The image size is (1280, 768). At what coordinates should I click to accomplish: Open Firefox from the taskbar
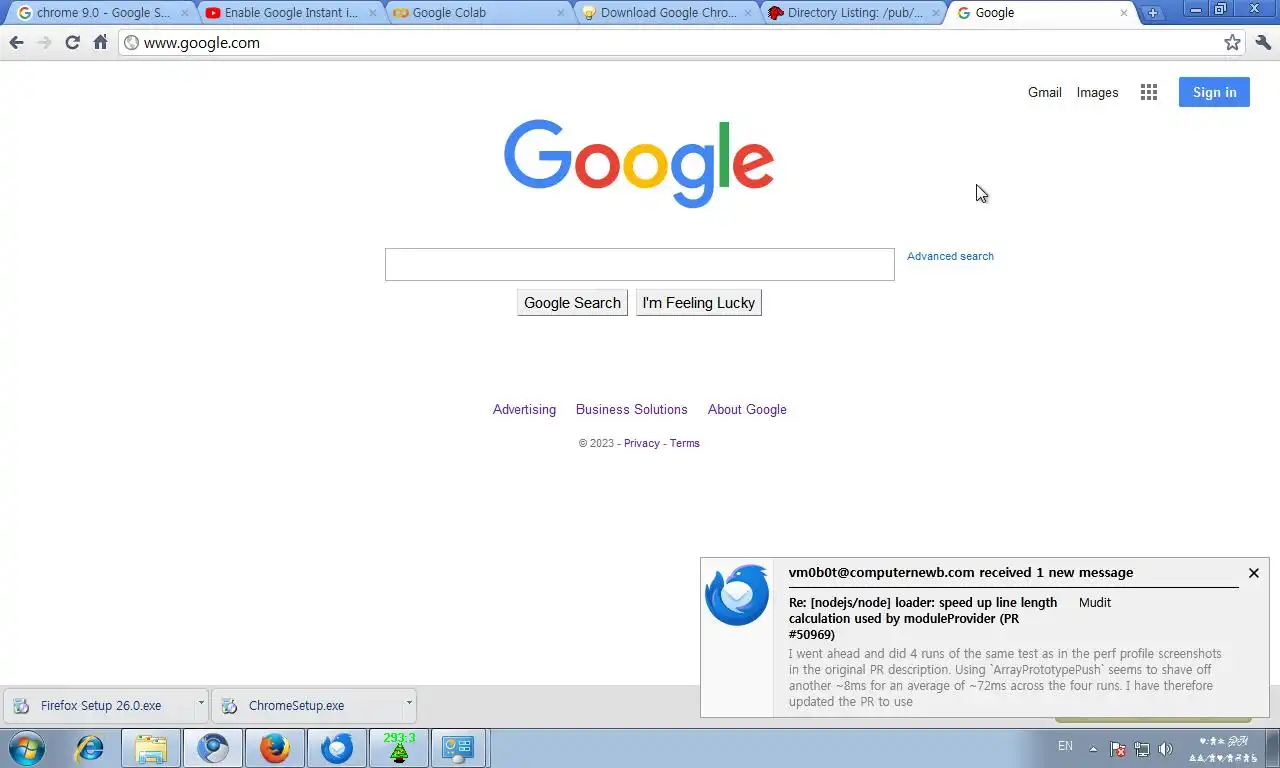[275, 747]
